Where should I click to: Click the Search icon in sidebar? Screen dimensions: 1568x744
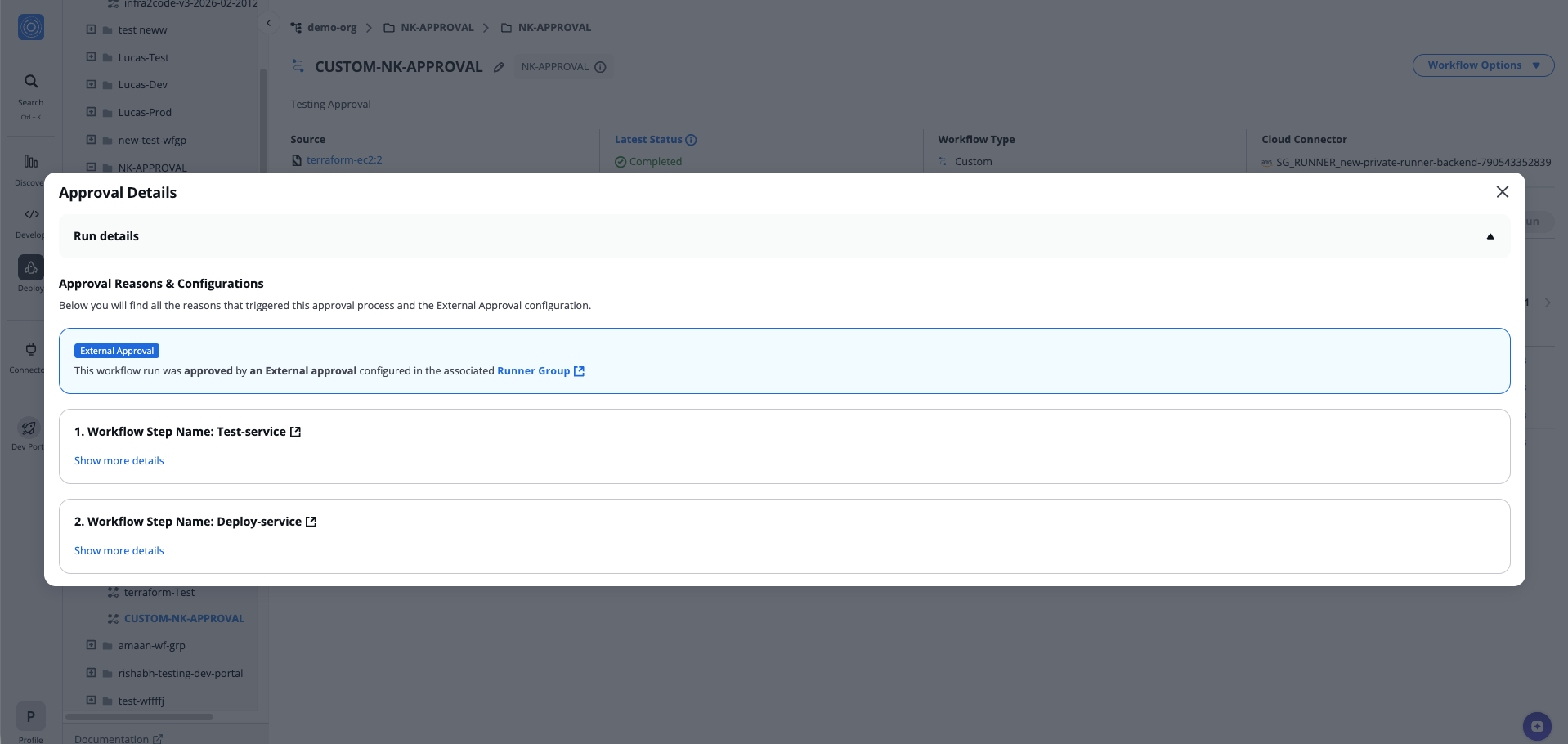(x=31, y=82)
